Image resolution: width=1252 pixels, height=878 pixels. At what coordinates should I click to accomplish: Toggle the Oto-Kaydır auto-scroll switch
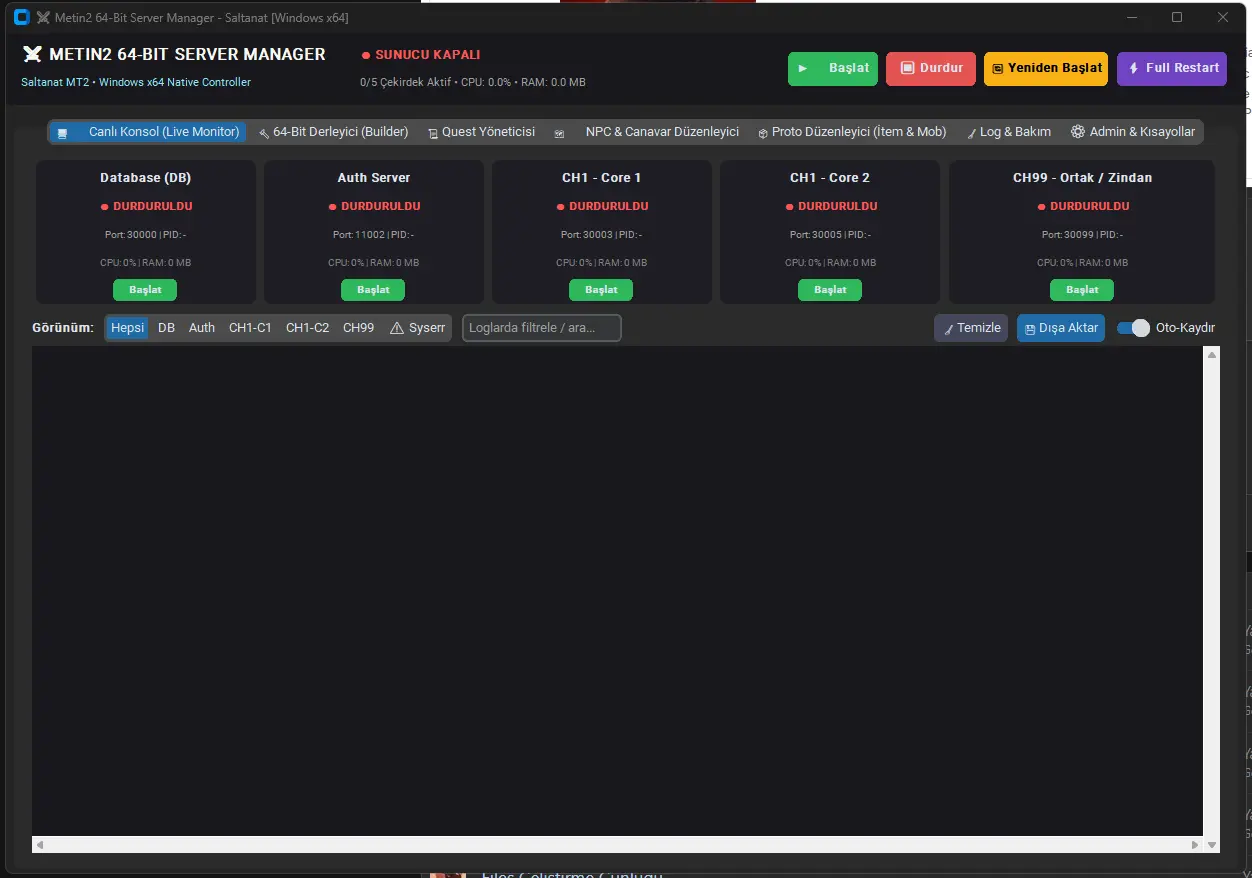coord(1134,328)
